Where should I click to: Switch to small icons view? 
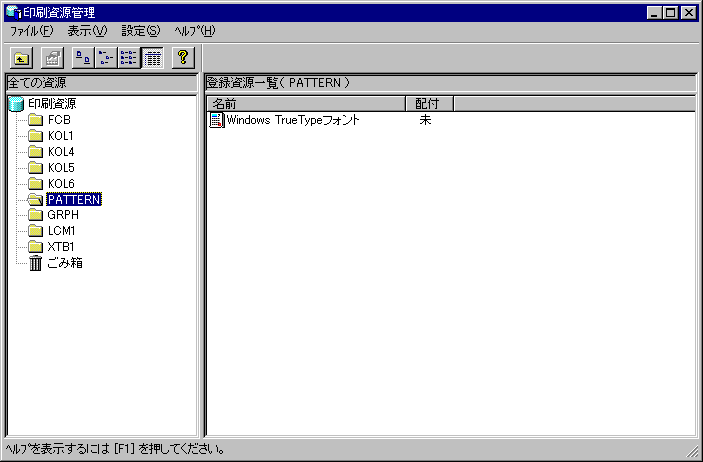click(x=106, y=58)
